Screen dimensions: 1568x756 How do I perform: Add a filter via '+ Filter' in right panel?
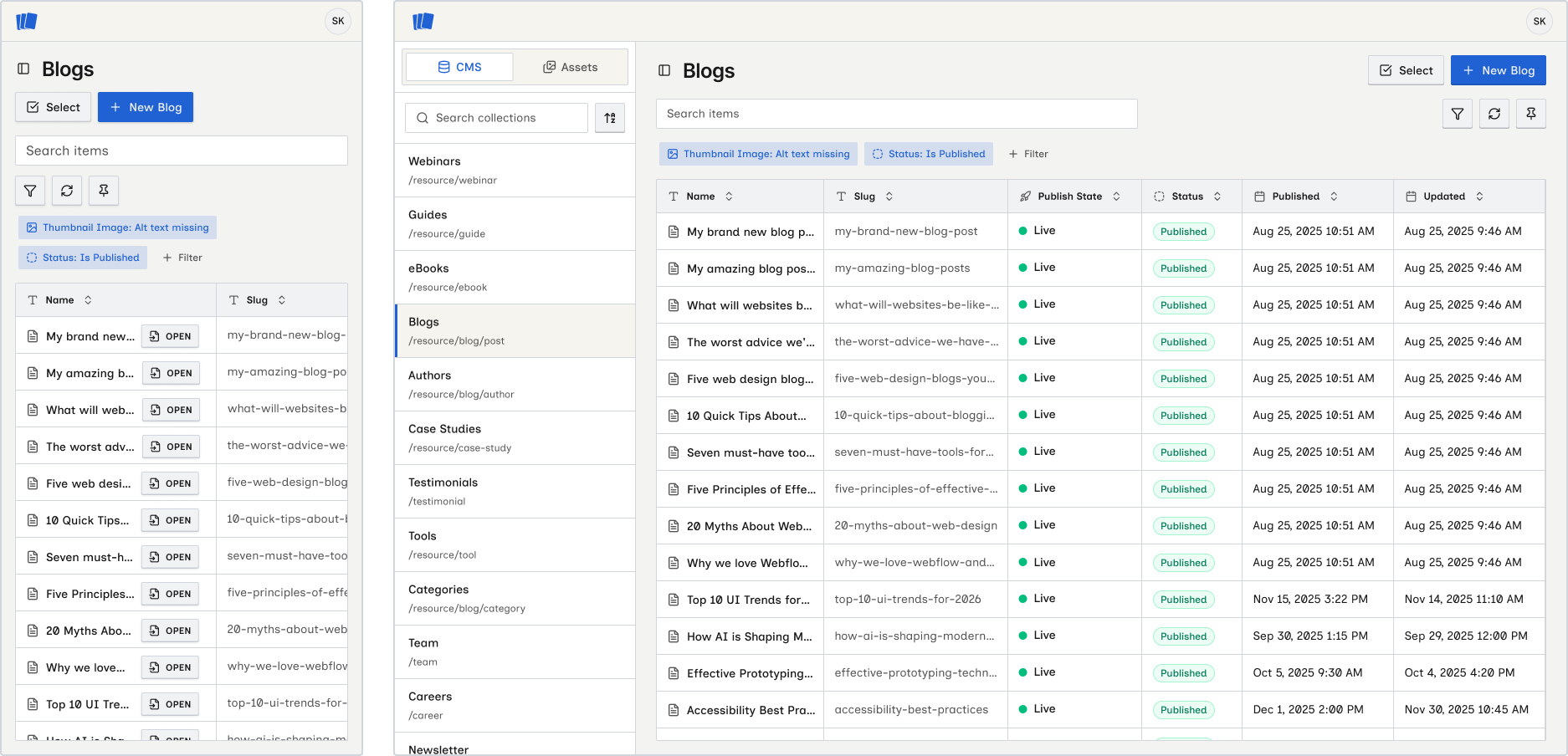tap(1028, 154)
